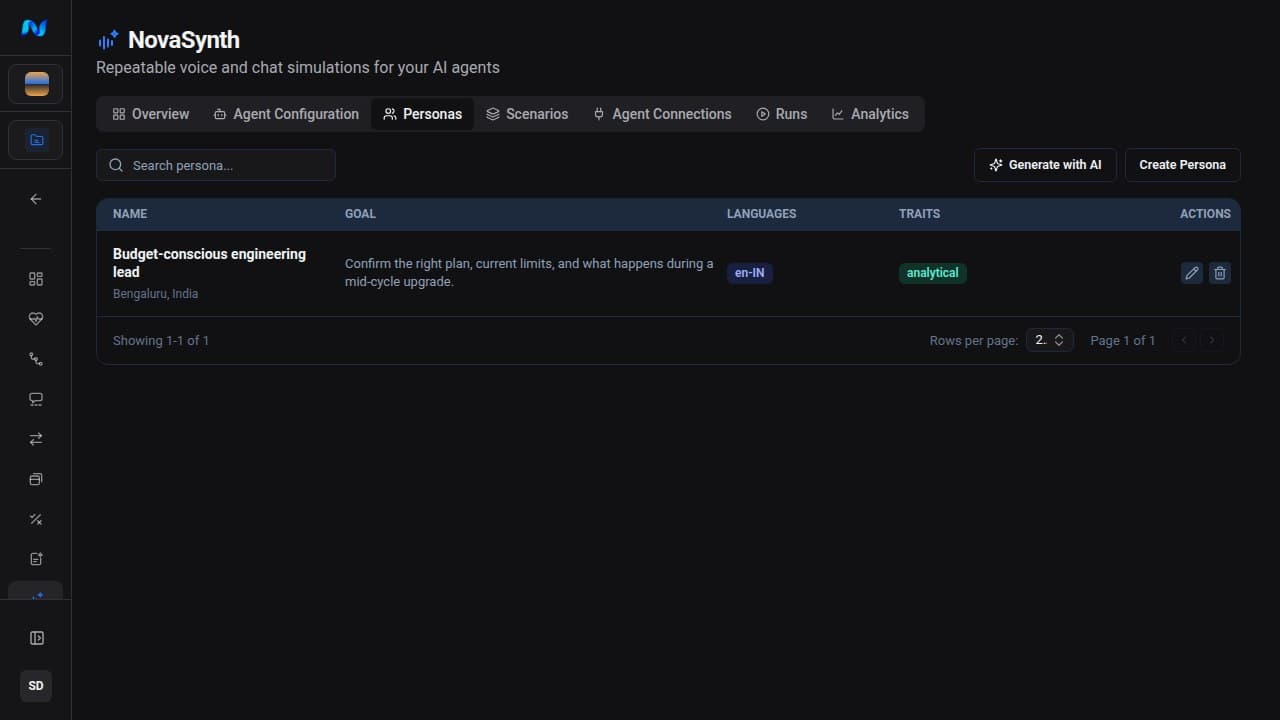
Task: Select the Personas tab
Action: [x=422, y=114]
